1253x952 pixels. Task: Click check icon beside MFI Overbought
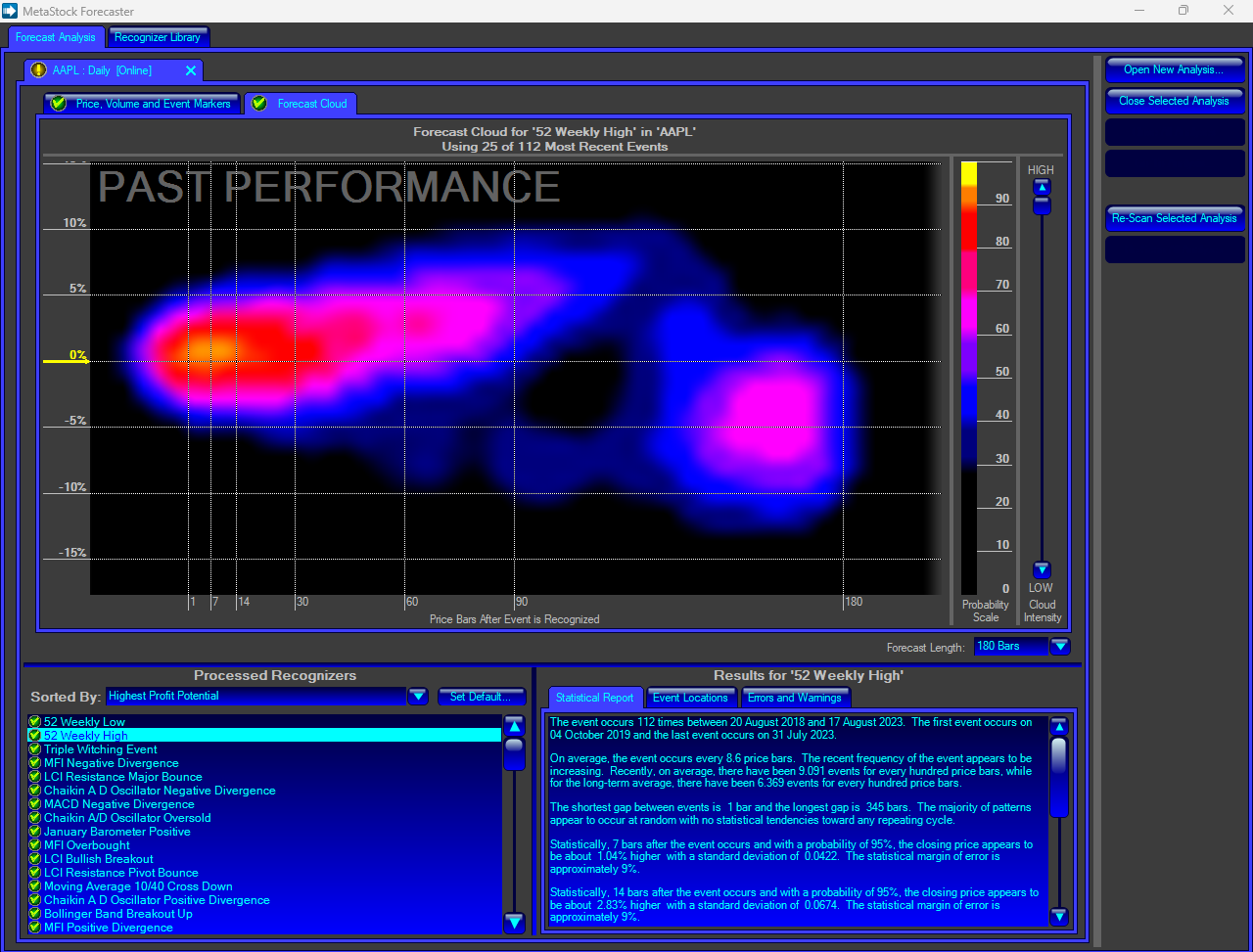click(35, 845)
